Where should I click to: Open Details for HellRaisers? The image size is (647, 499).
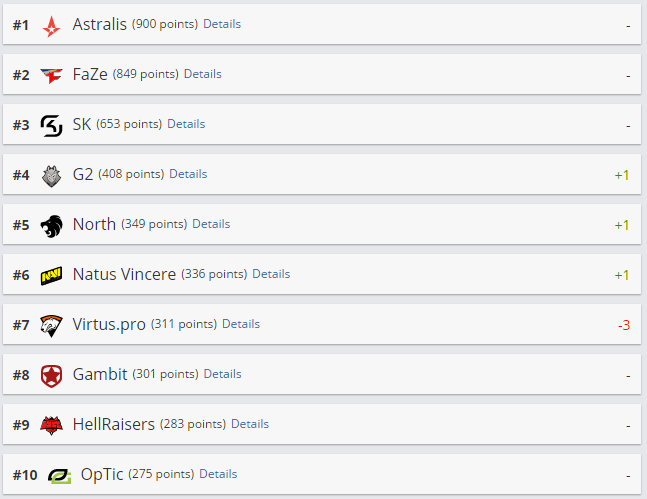tap(250, 424)
